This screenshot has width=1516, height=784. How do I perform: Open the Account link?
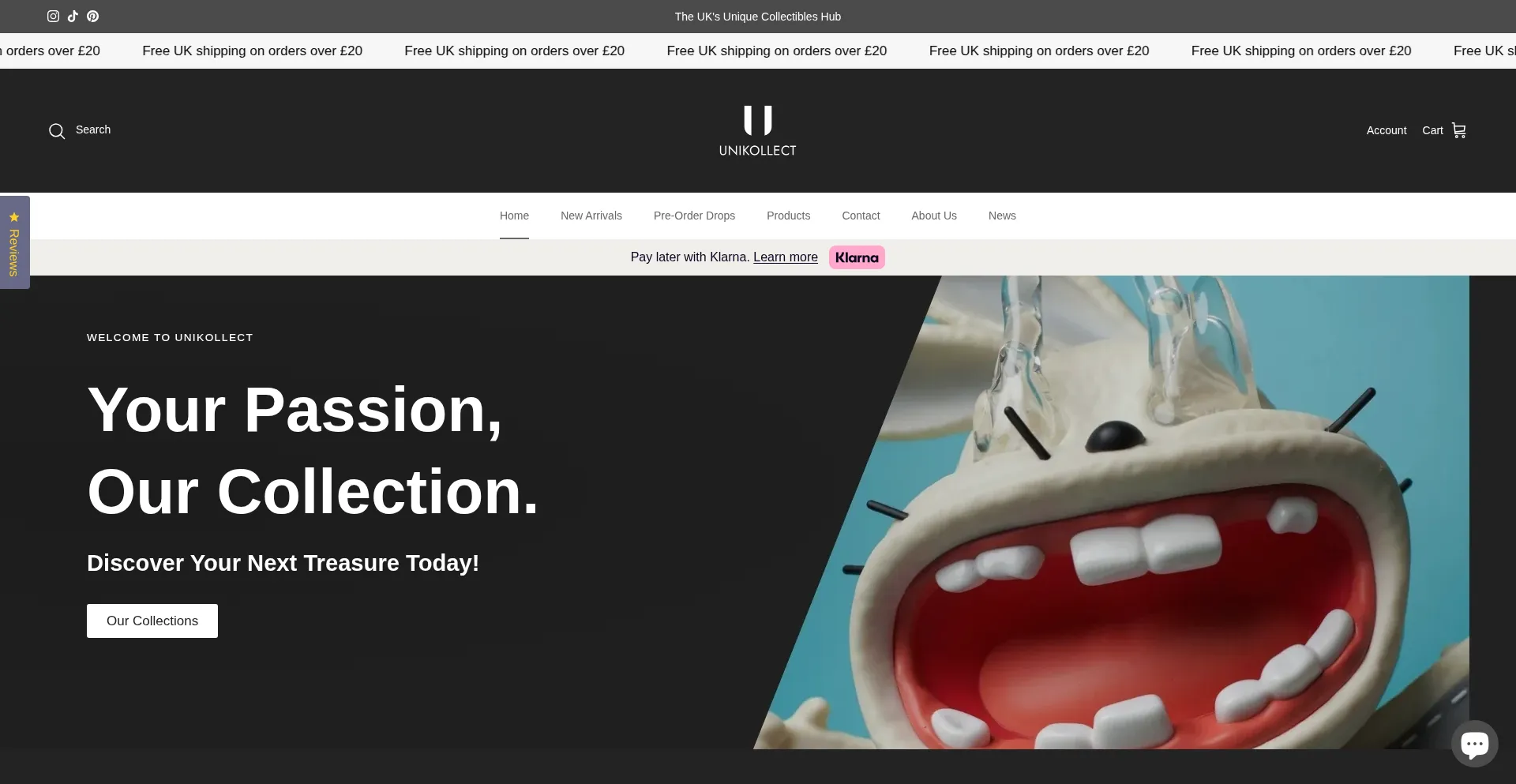pyautogui.click(x=1386, y=130)
